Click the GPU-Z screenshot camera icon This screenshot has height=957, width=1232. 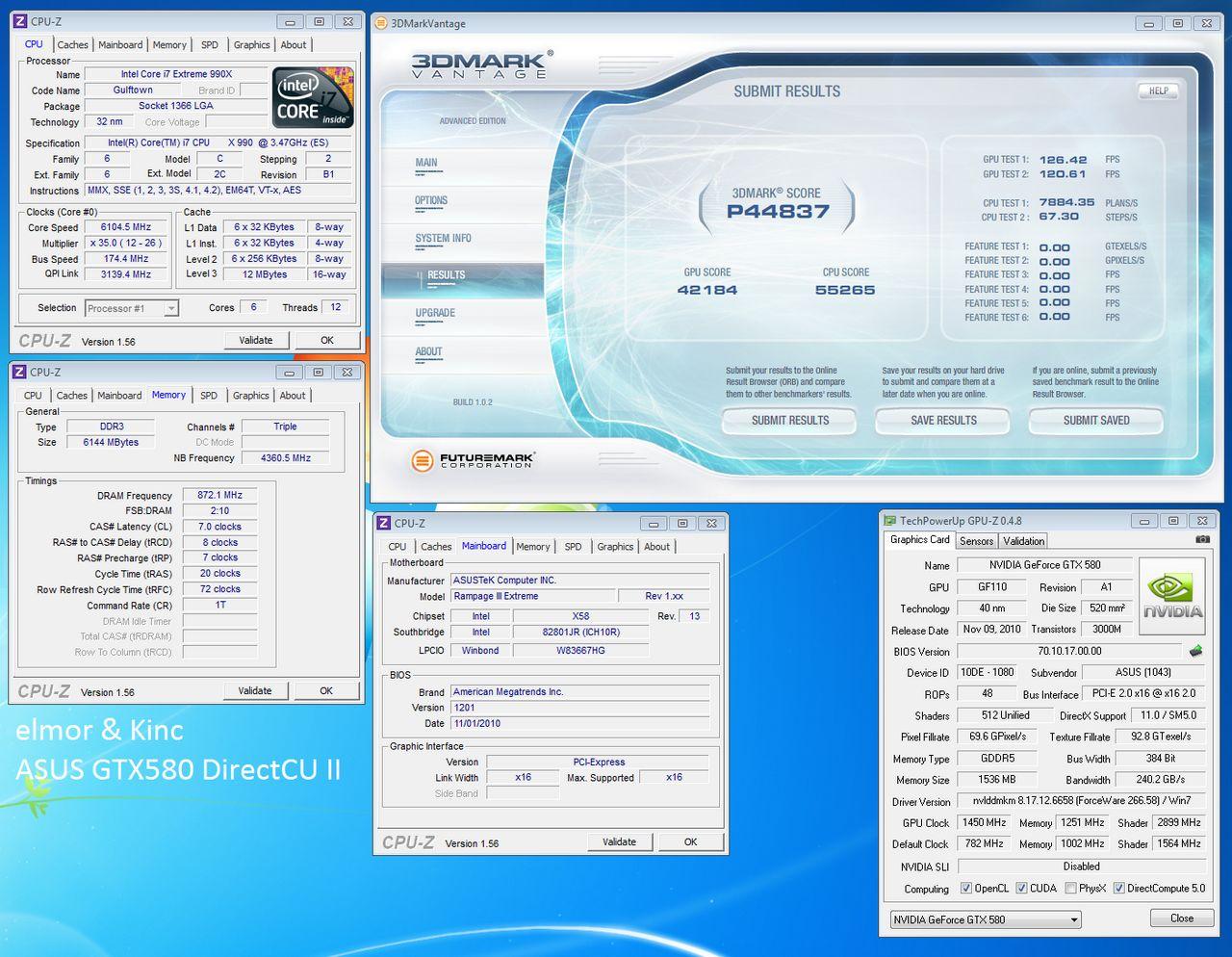pyautogui.click(x=1202, y=539)
